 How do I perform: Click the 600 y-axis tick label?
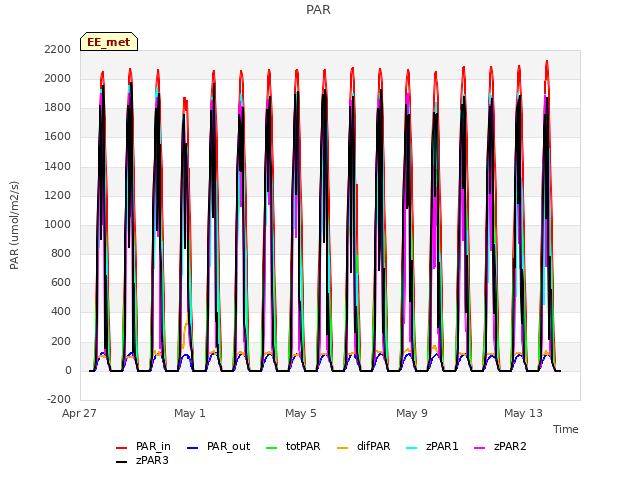pyautogui.click(x=61, y=282)
